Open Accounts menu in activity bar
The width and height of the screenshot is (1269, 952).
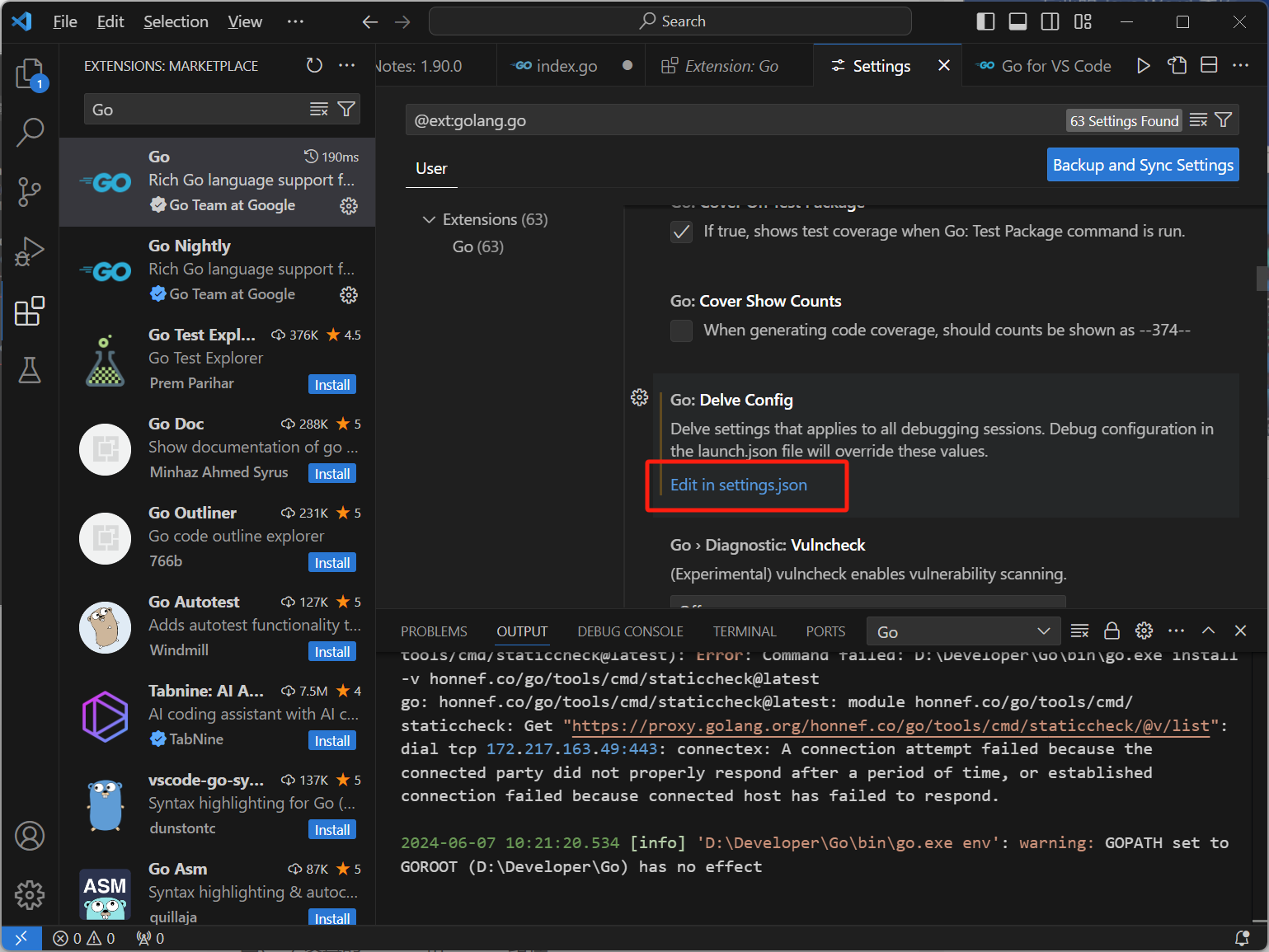(30, 836)
